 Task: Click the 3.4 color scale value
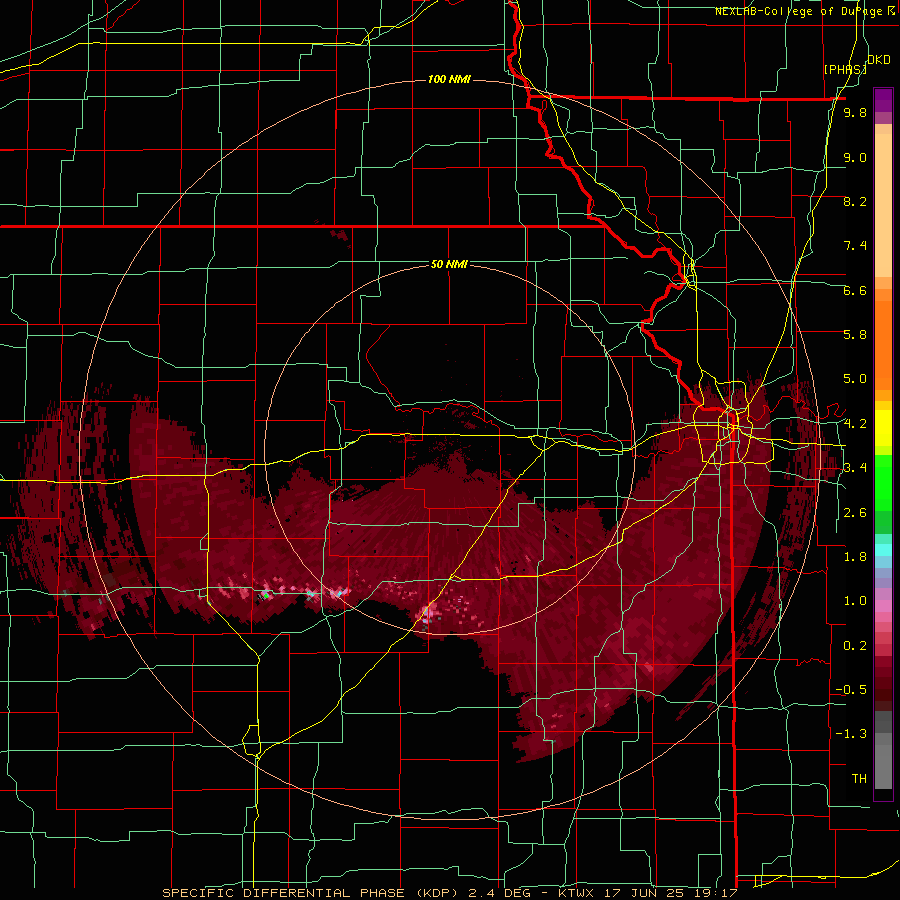(855, 468)
